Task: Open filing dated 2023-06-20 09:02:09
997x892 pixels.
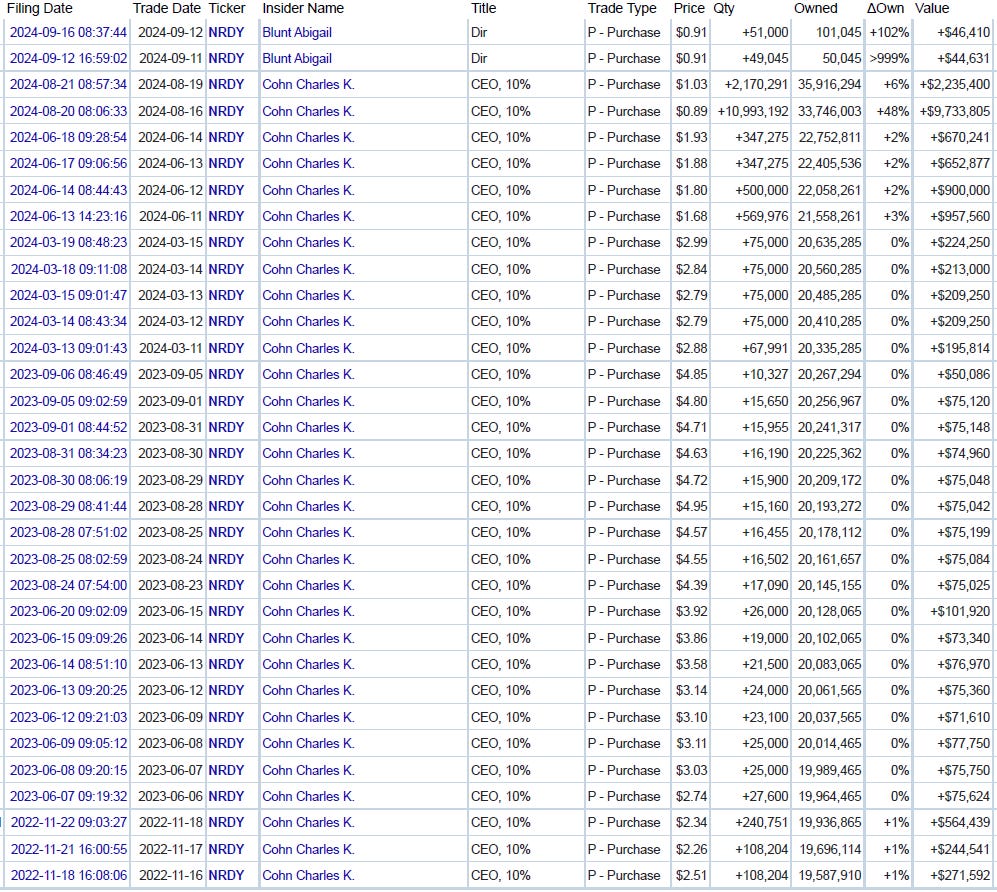Action: (x=68, y=611)
